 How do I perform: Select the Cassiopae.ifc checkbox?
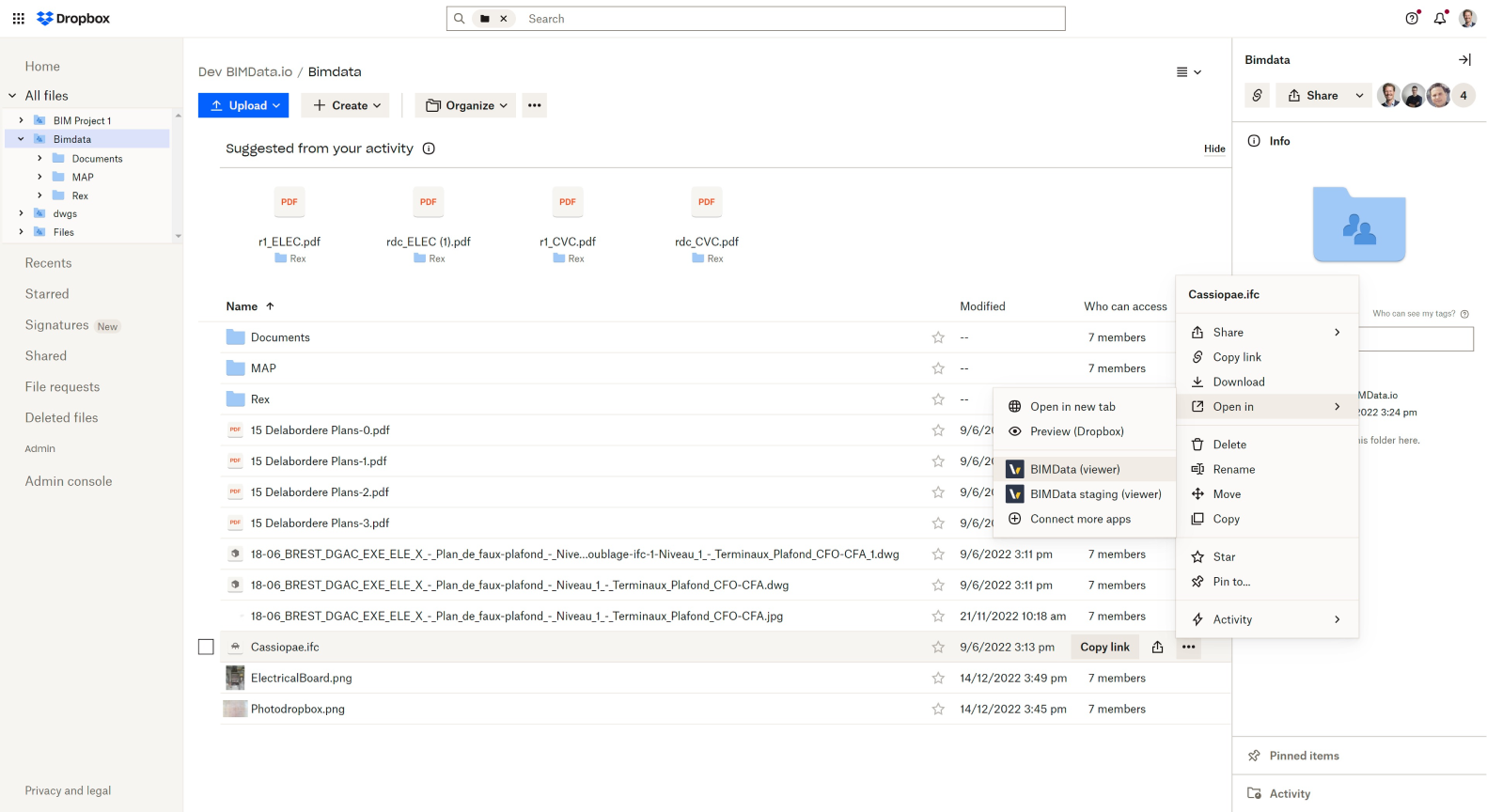(206, 647)
